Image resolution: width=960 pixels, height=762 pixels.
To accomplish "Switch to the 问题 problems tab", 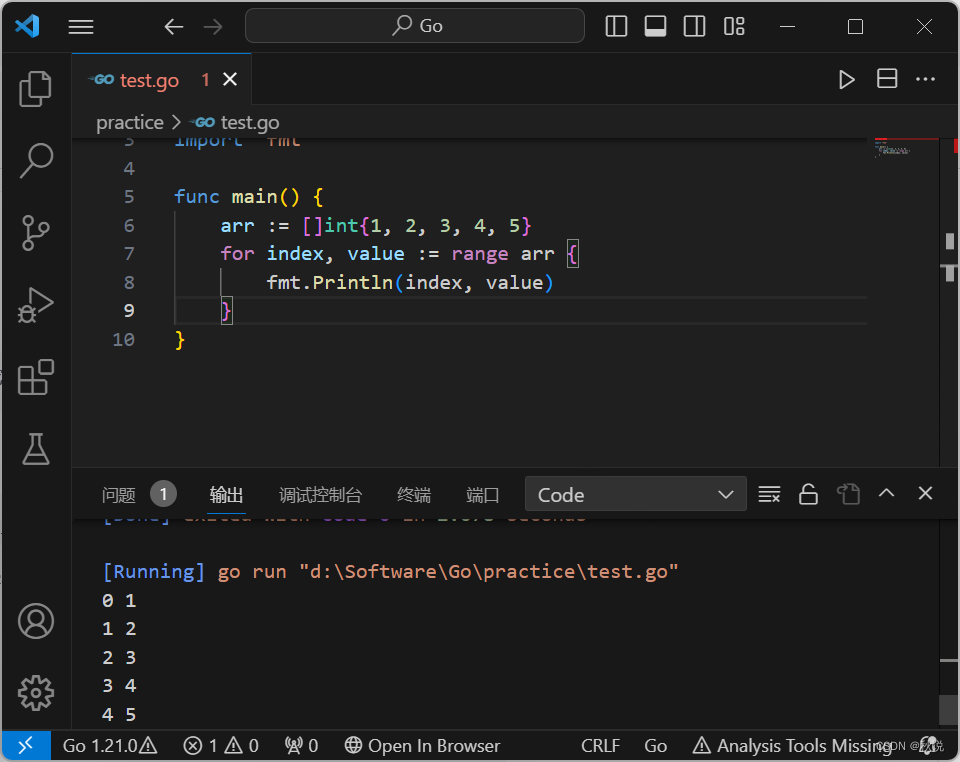I will pyautogui.click(x=119, y=495).
